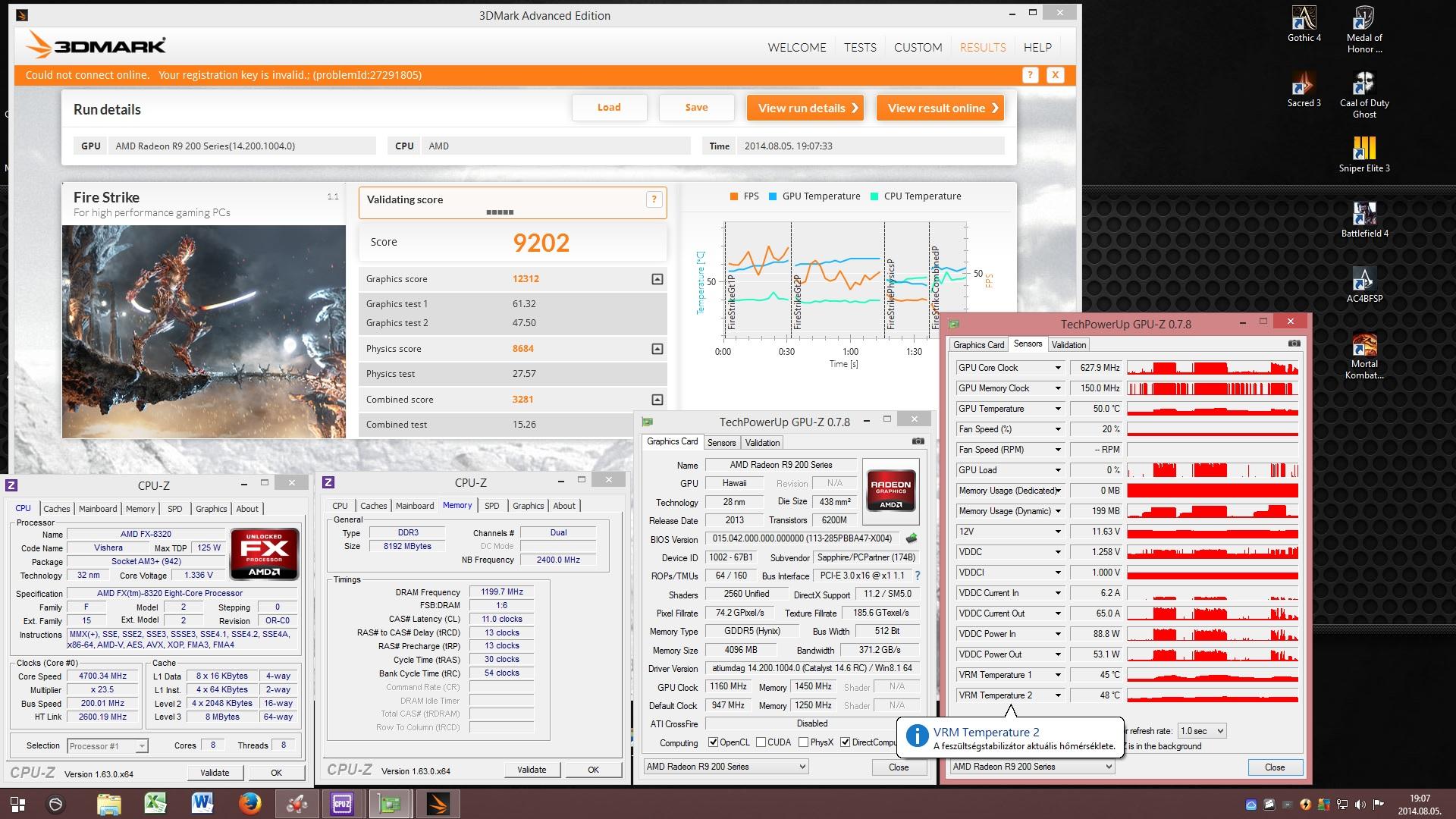Screen dimensions: 1456x819
Task: Collapse the Graphics score details
Action: (x=657, y=279)
